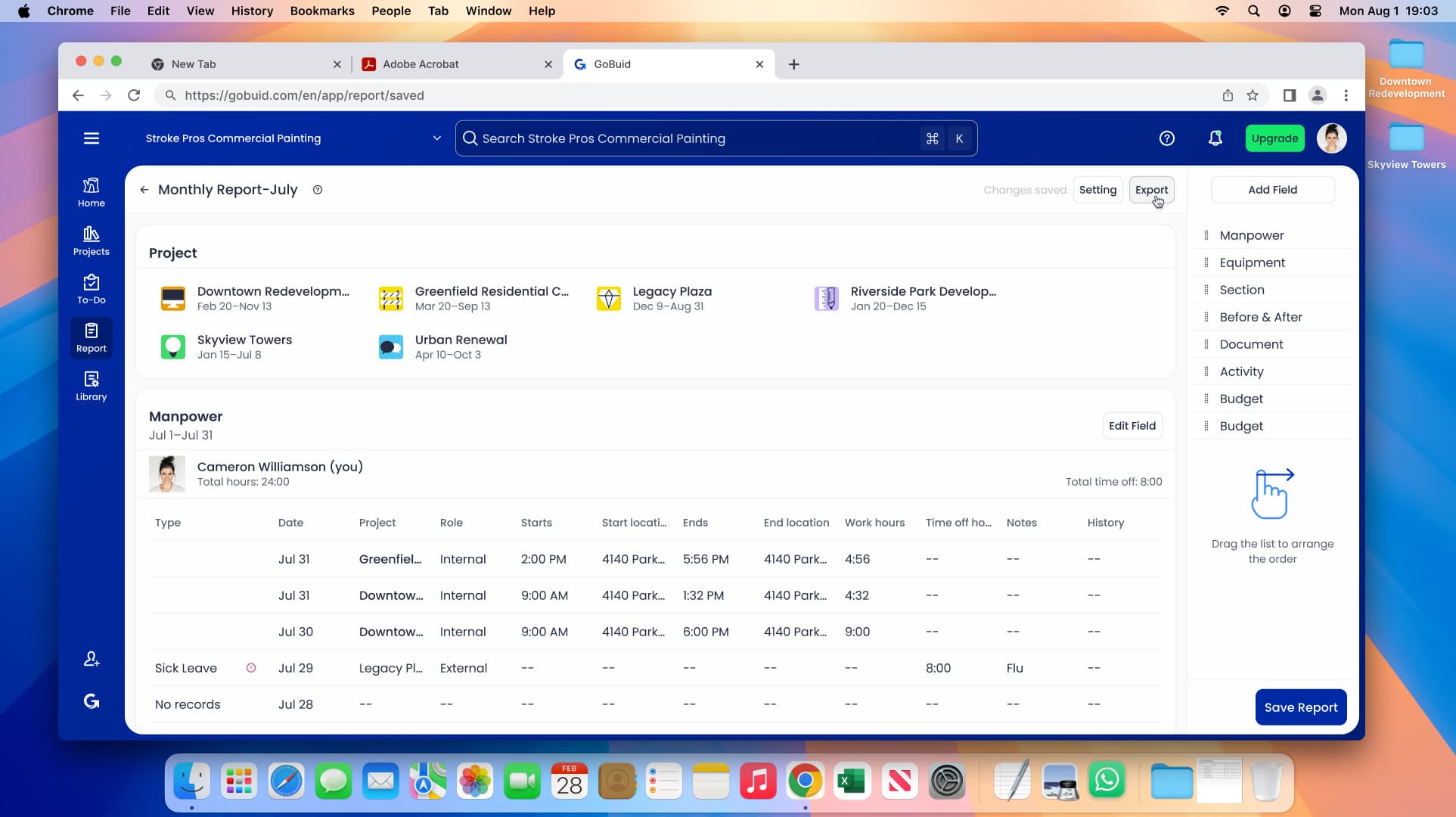Click the notifications bell icon
The width and height of the screenshot is (1456, 817).
pos(1215,138)
